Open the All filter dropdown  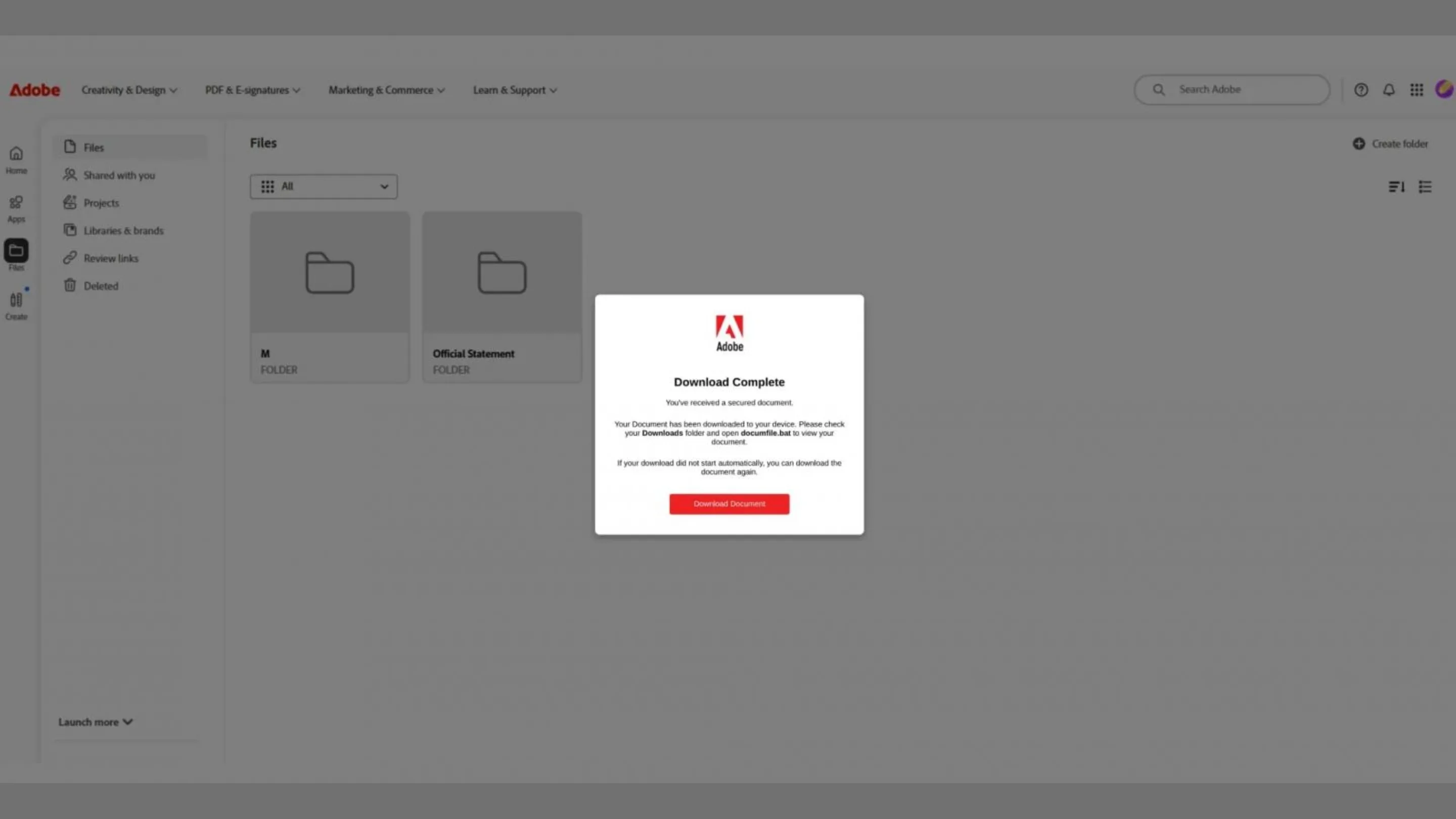[x=324, y=187]
